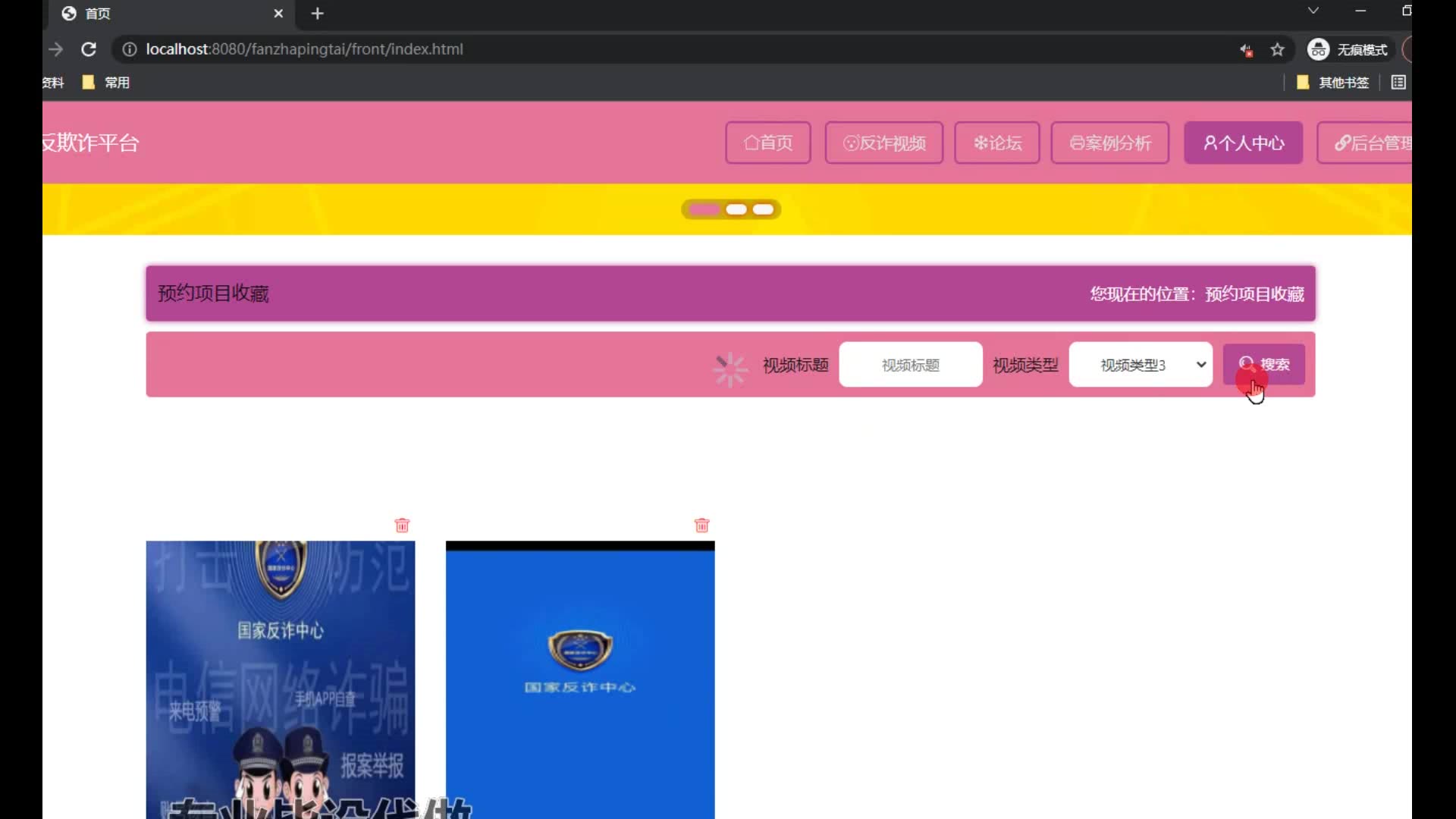Open a new browser tab
This screenshot has height=819, width=1456.
tap(318, 14)
